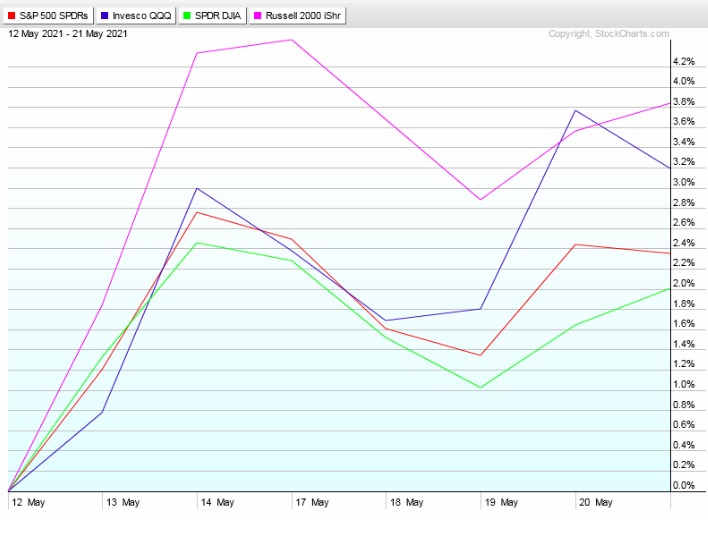Click the Russell 2000 low point on 19 May

tap(480, 199)
